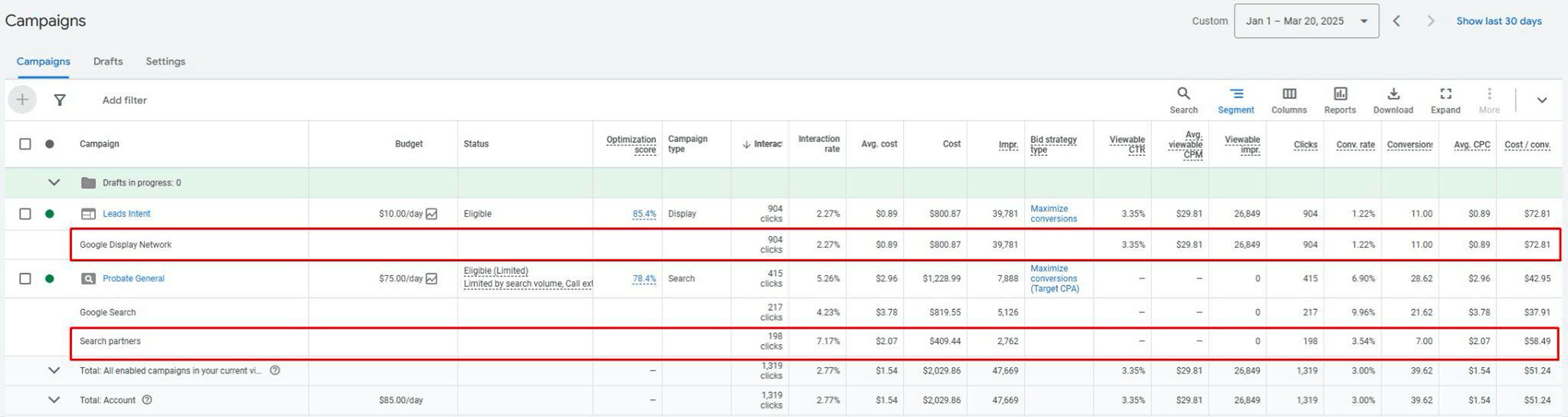Open the date range dropdown
1568x417 pixels.
tap(1306, 20)
